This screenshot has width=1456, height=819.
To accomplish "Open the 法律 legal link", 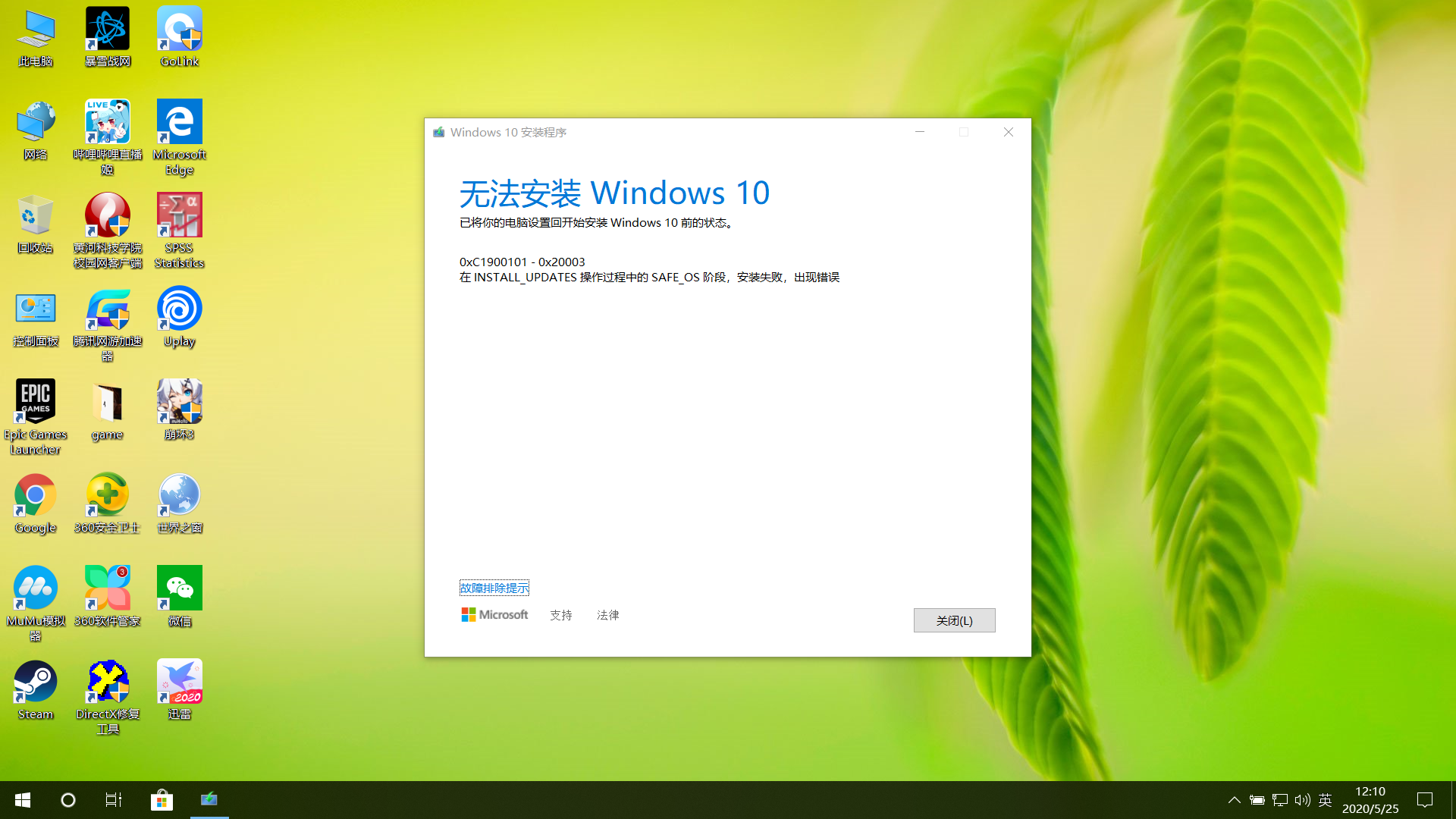I will (x=608, y=615).
